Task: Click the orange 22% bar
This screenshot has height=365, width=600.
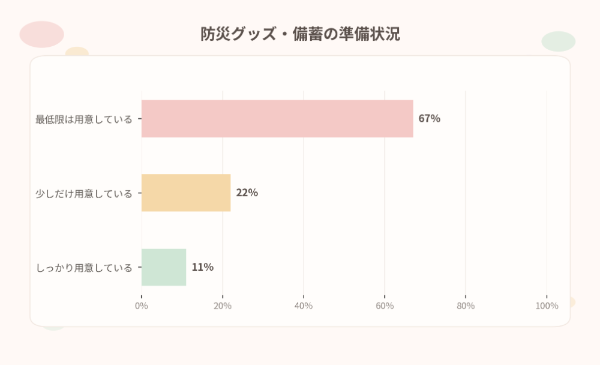Action: (x=186, y=193)
